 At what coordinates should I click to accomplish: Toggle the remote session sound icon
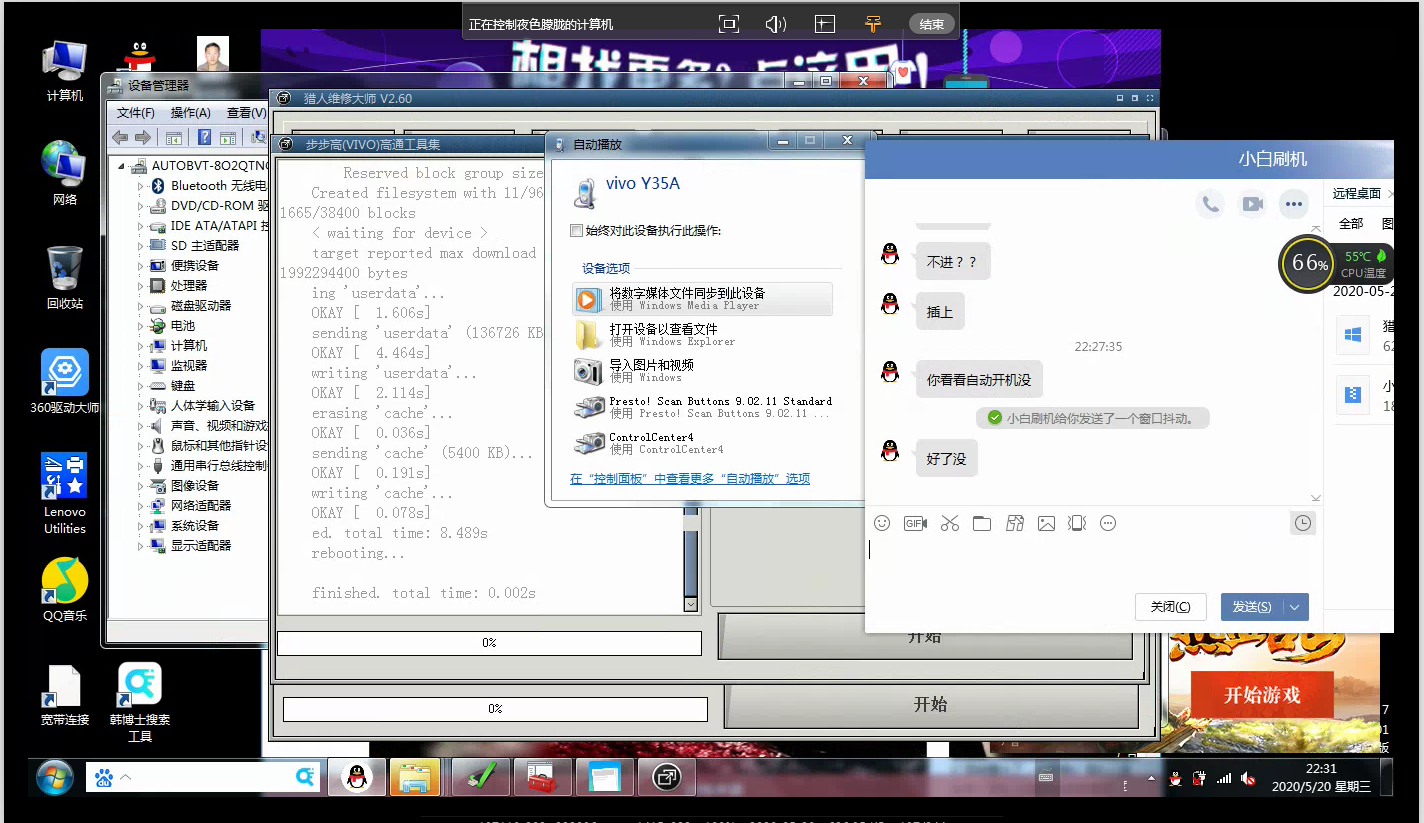coord(776,24)
